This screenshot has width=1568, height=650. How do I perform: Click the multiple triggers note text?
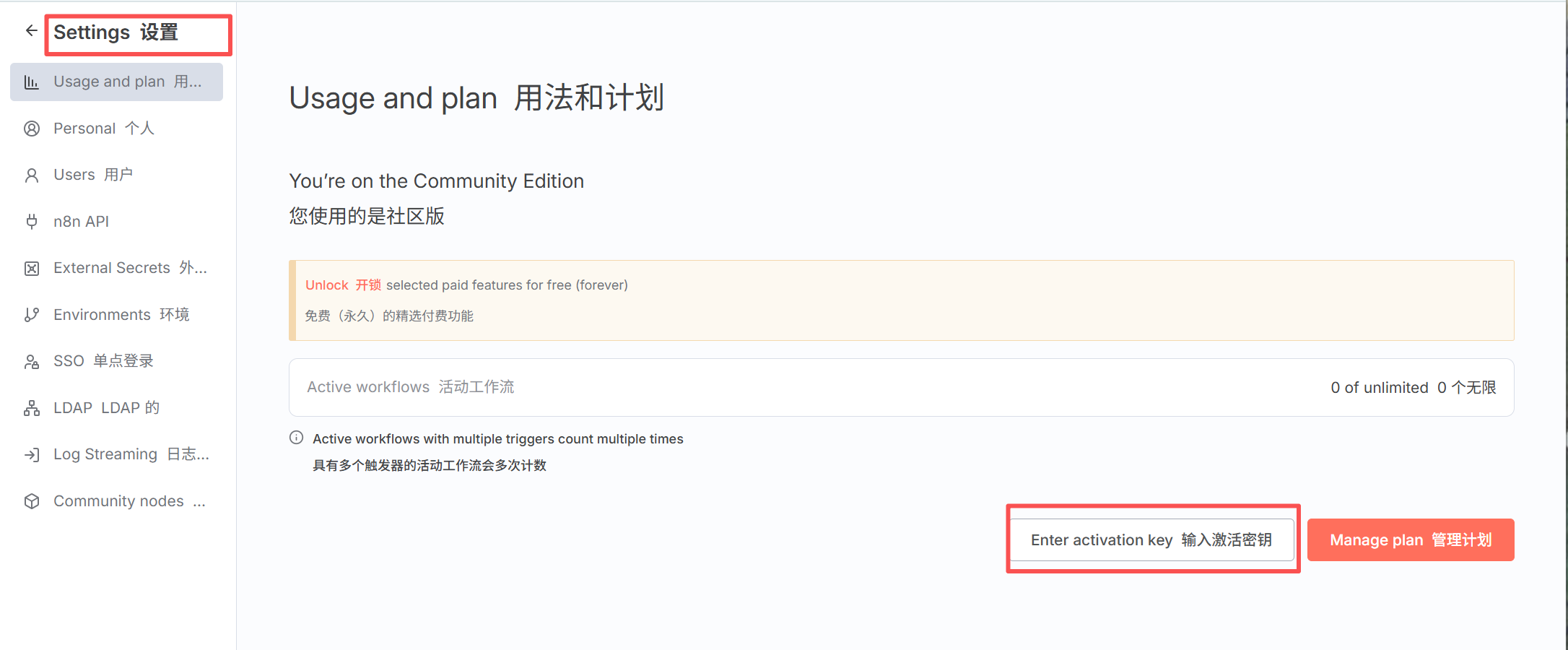(497, 439)
